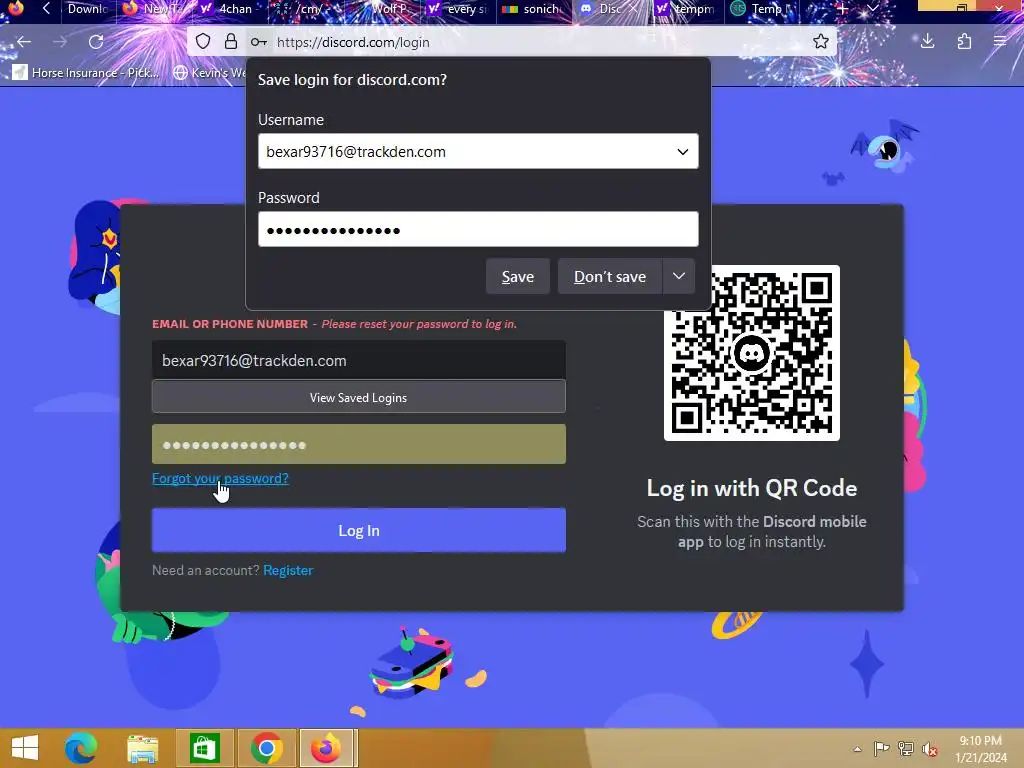The image size is (1024, 768).
Task: Focus the Discord email or phone field
Action: tap(359, 360)
